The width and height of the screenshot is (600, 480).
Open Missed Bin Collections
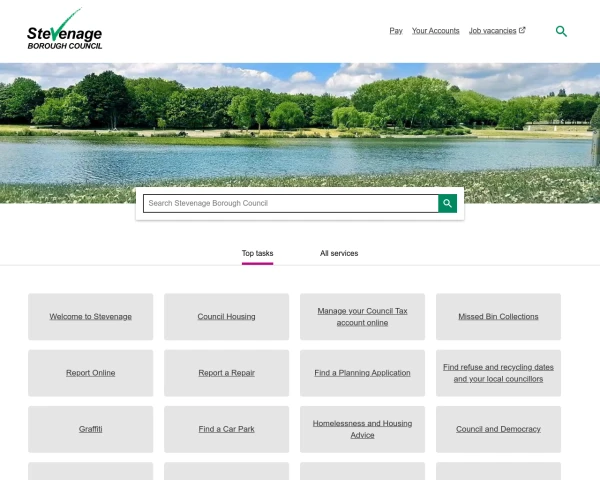point(498,317)
